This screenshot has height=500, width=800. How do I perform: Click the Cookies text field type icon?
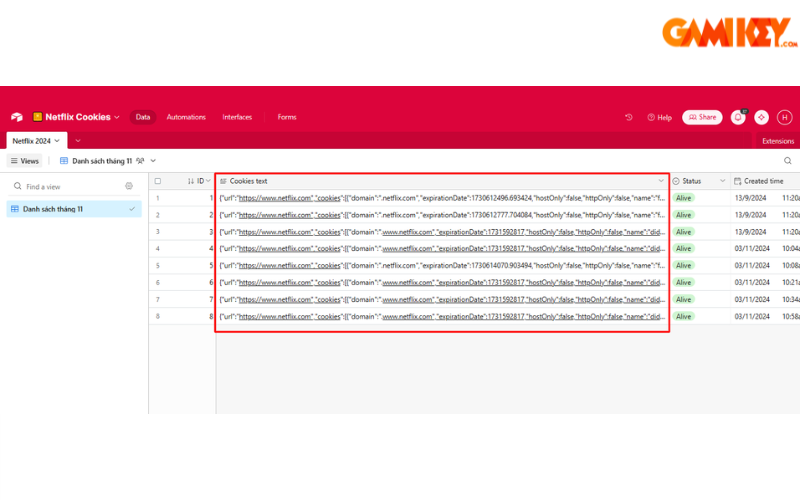(223, 181)
